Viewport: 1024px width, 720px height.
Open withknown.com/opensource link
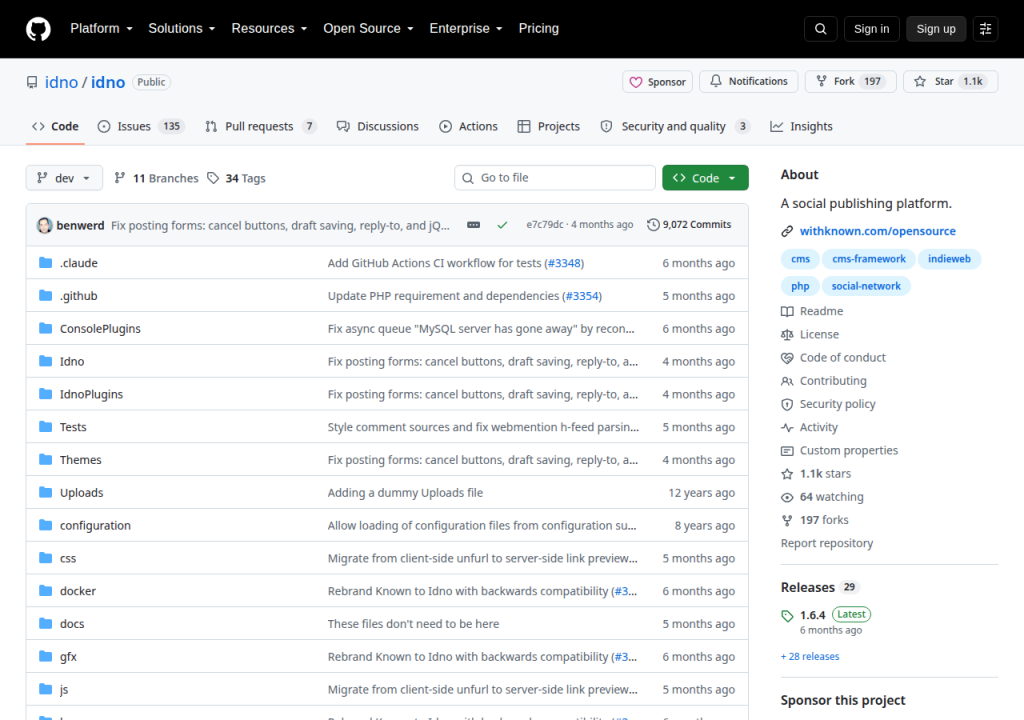coord(877,231)
